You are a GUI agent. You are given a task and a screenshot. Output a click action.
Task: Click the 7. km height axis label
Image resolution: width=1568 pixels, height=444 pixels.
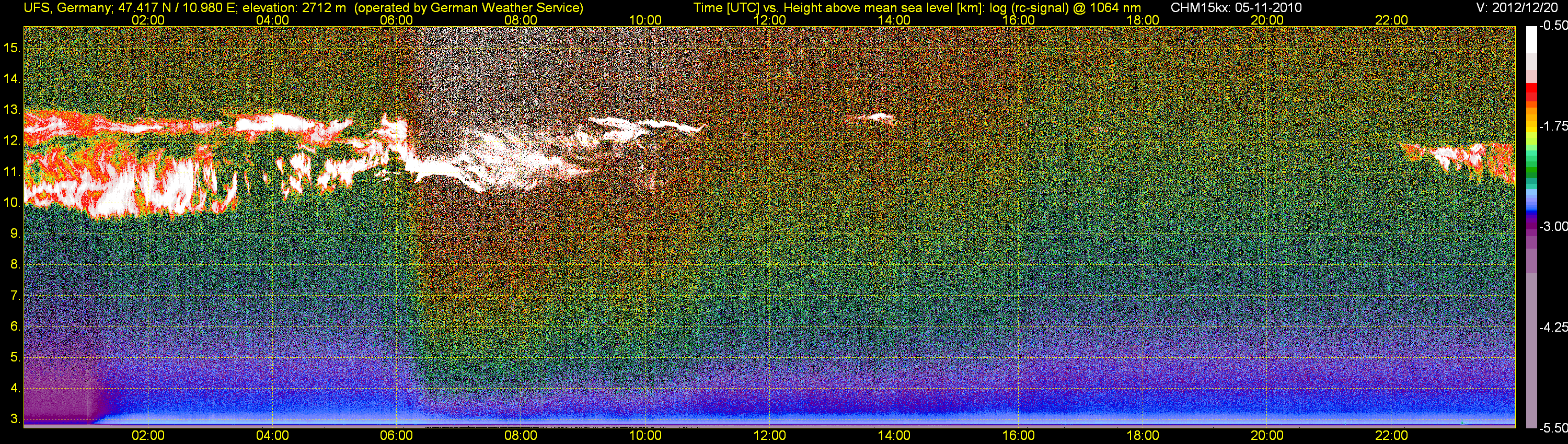(16, 296)
